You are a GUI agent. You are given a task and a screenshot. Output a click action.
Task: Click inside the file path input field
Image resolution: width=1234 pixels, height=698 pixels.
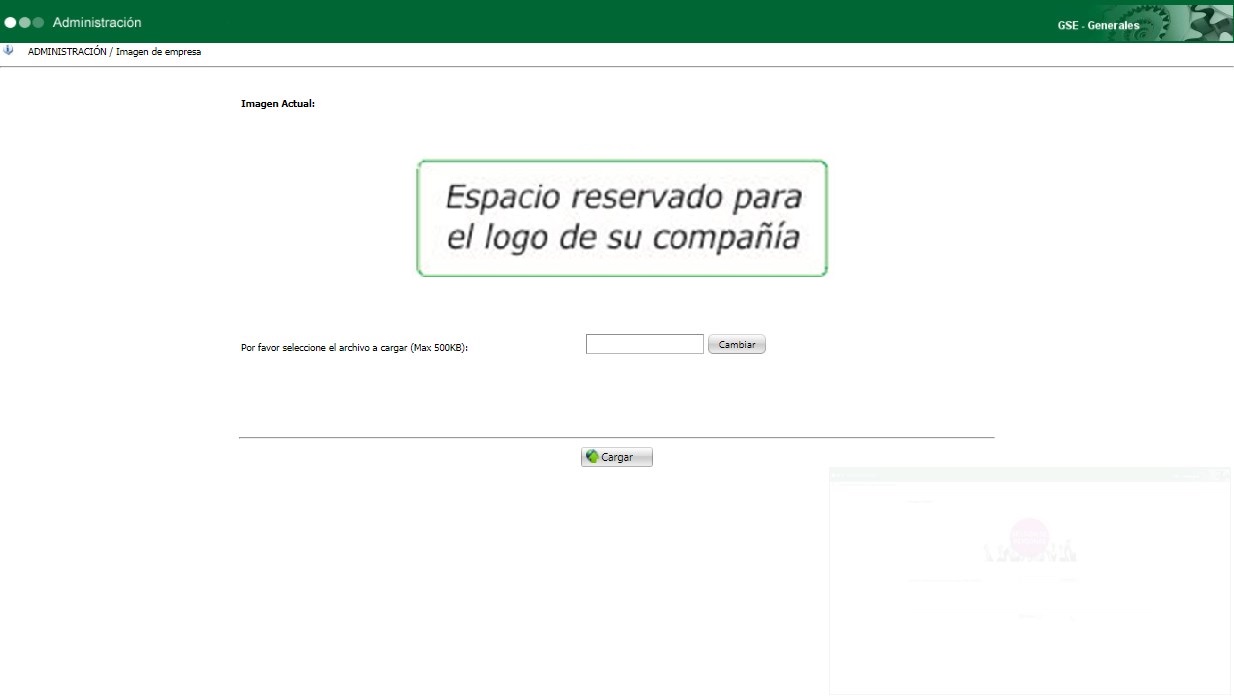tap(644, 343)
